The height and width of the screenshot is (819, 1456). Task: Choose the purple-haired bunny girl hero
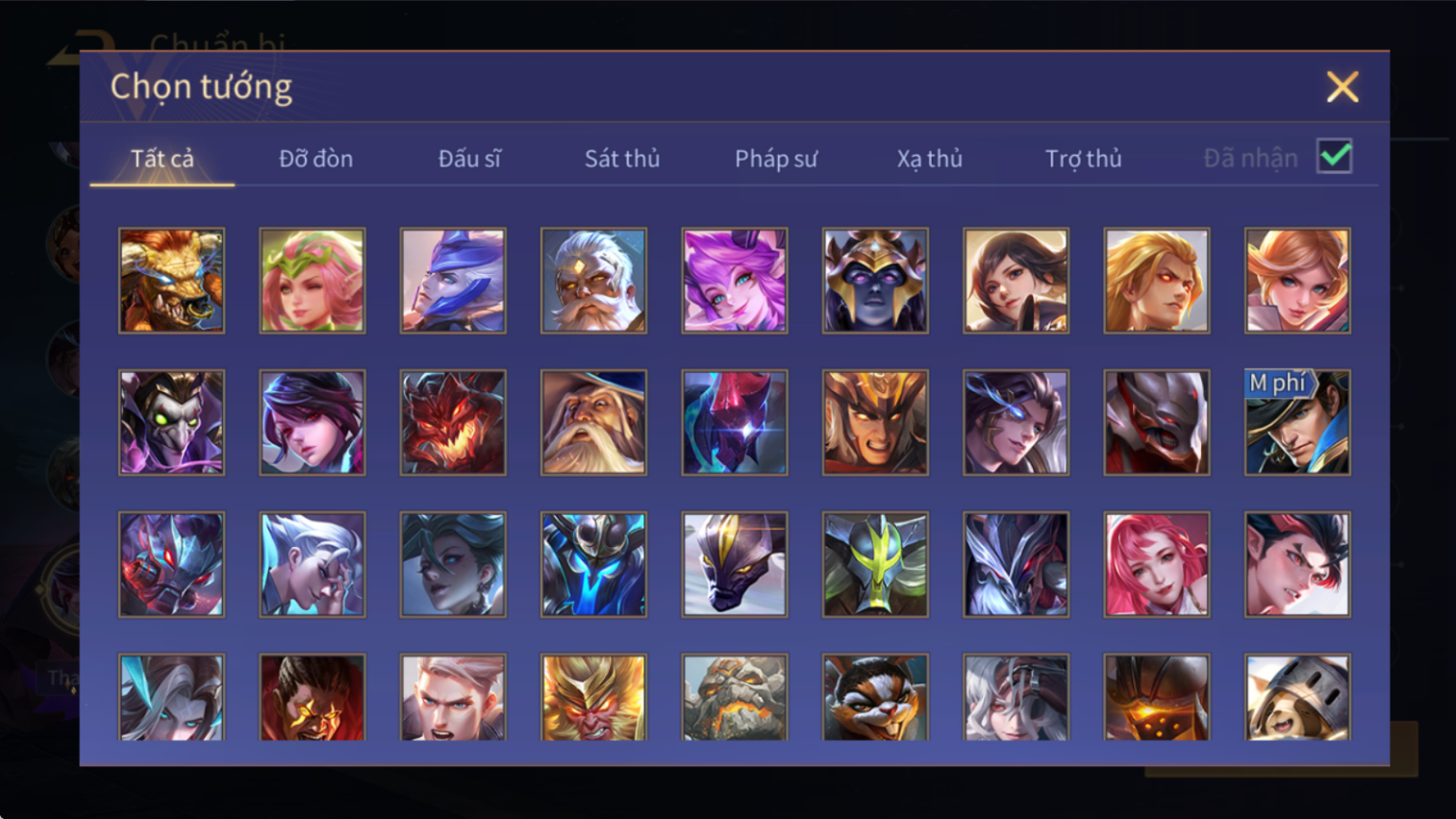pos(735,281)
